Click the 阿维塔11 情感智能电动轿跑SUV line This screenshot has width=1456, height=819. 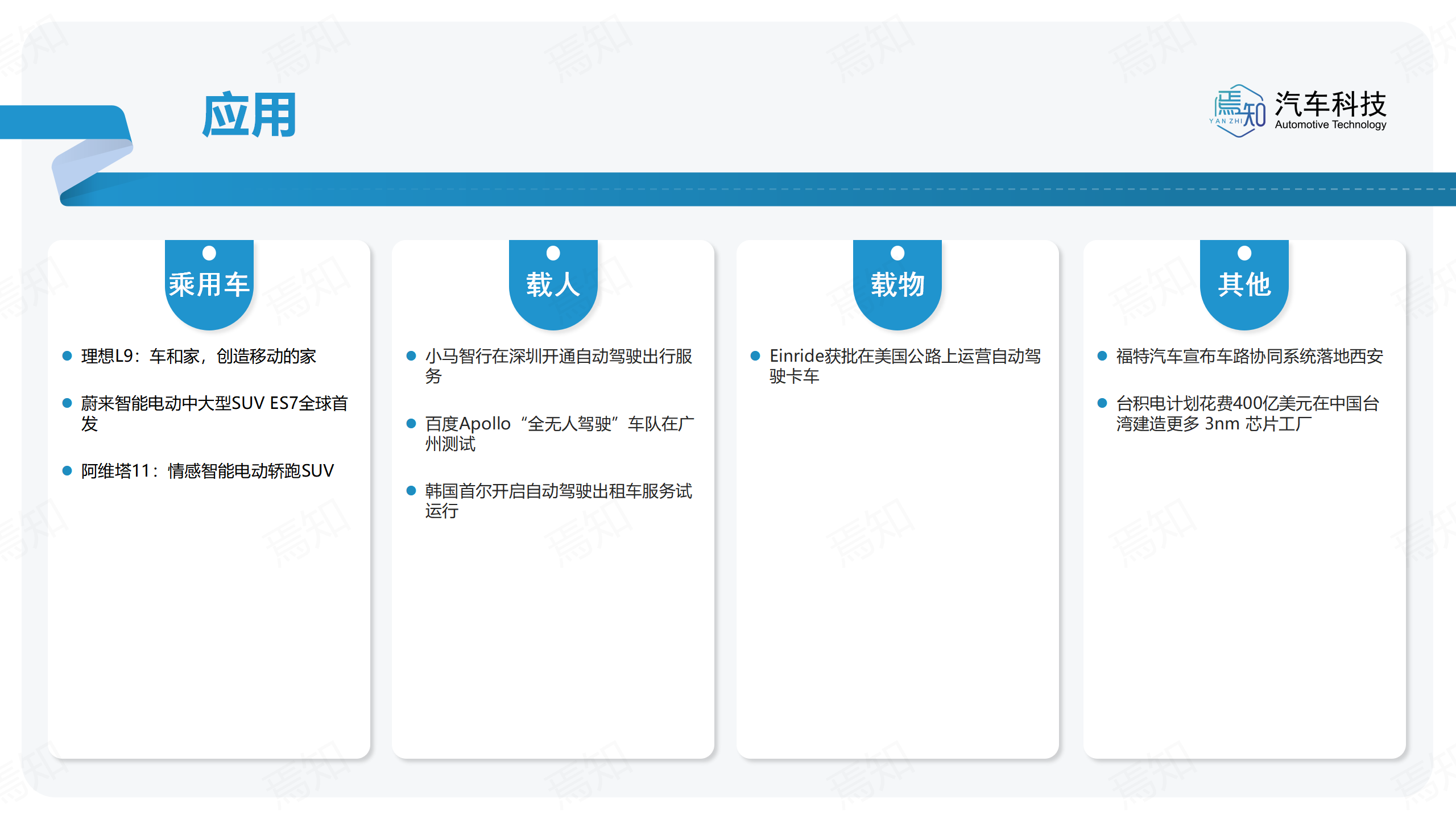tap(208, 471)
